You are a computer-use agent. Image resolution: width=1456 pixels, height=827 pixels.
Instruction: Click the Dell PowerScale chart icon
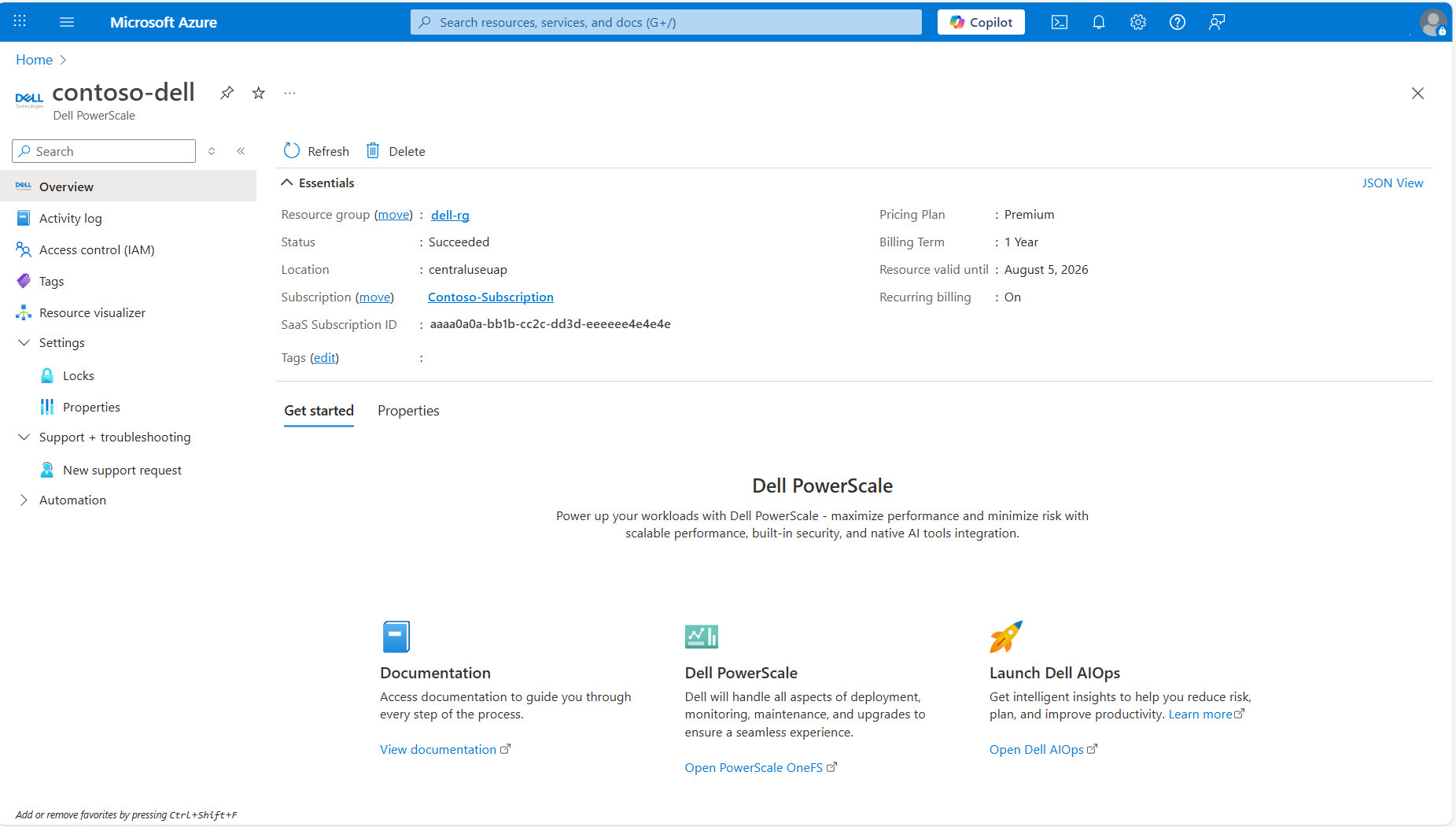pyautogui.click(x=702, y=637)
